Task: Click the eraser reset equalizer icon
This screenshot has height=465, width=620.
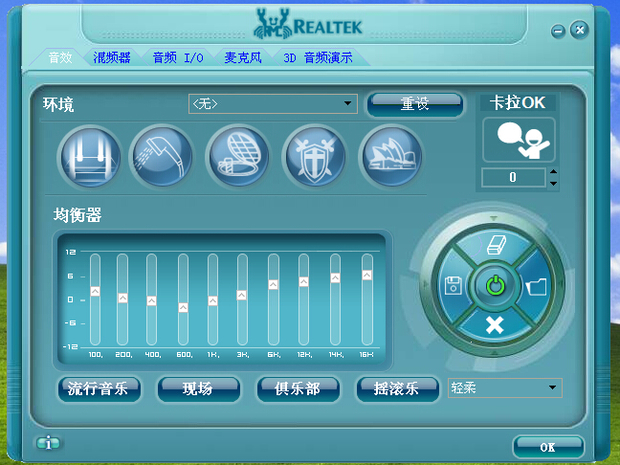Action: (x=494, y=244)
